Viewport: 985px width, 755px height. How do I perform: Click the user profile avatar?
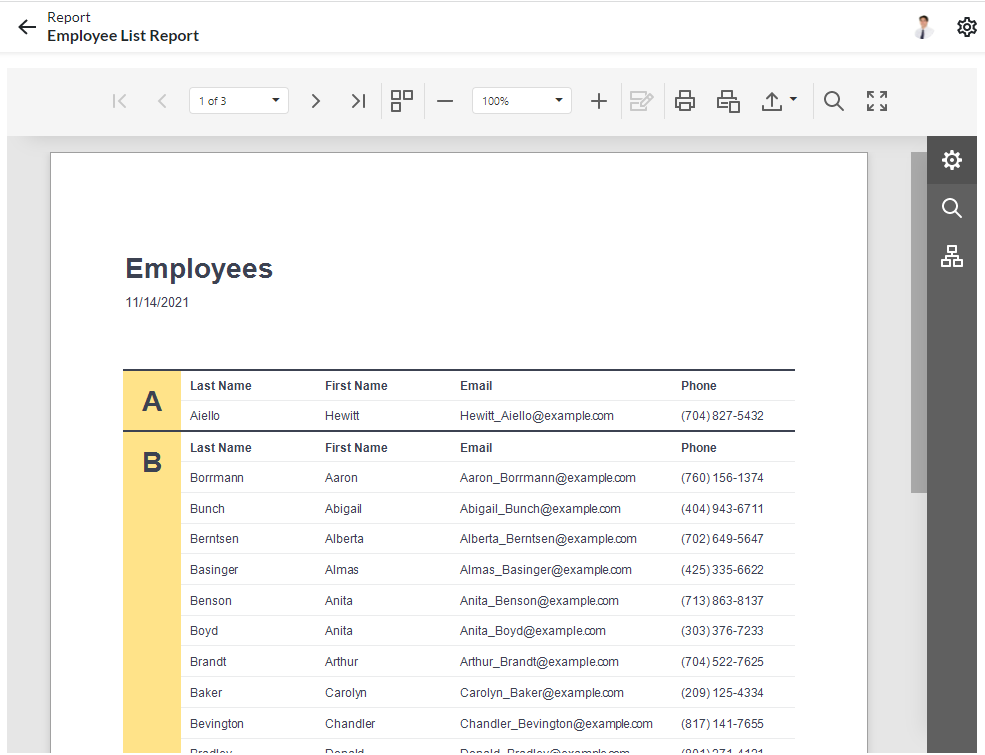coord(922,27)
